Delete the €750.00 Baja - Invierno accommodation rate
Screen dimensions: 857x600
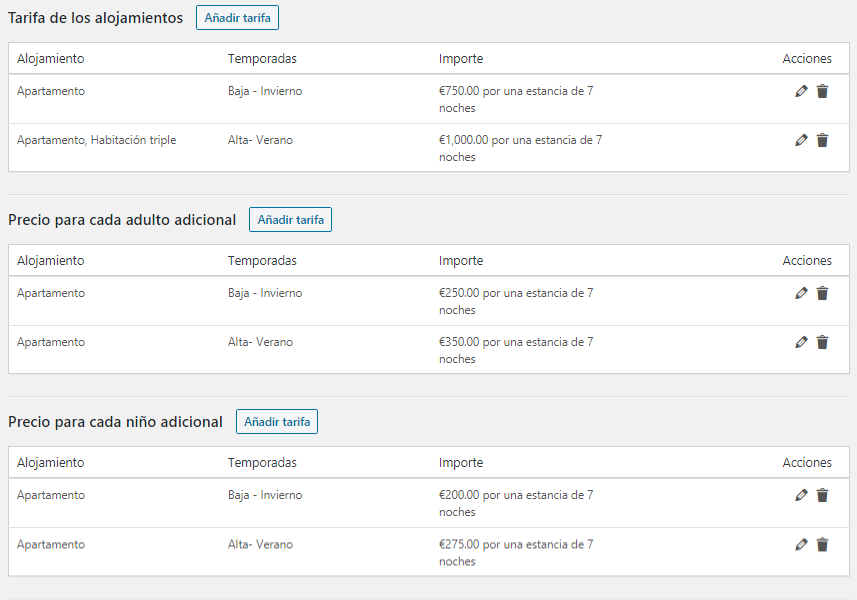[822, 92]
